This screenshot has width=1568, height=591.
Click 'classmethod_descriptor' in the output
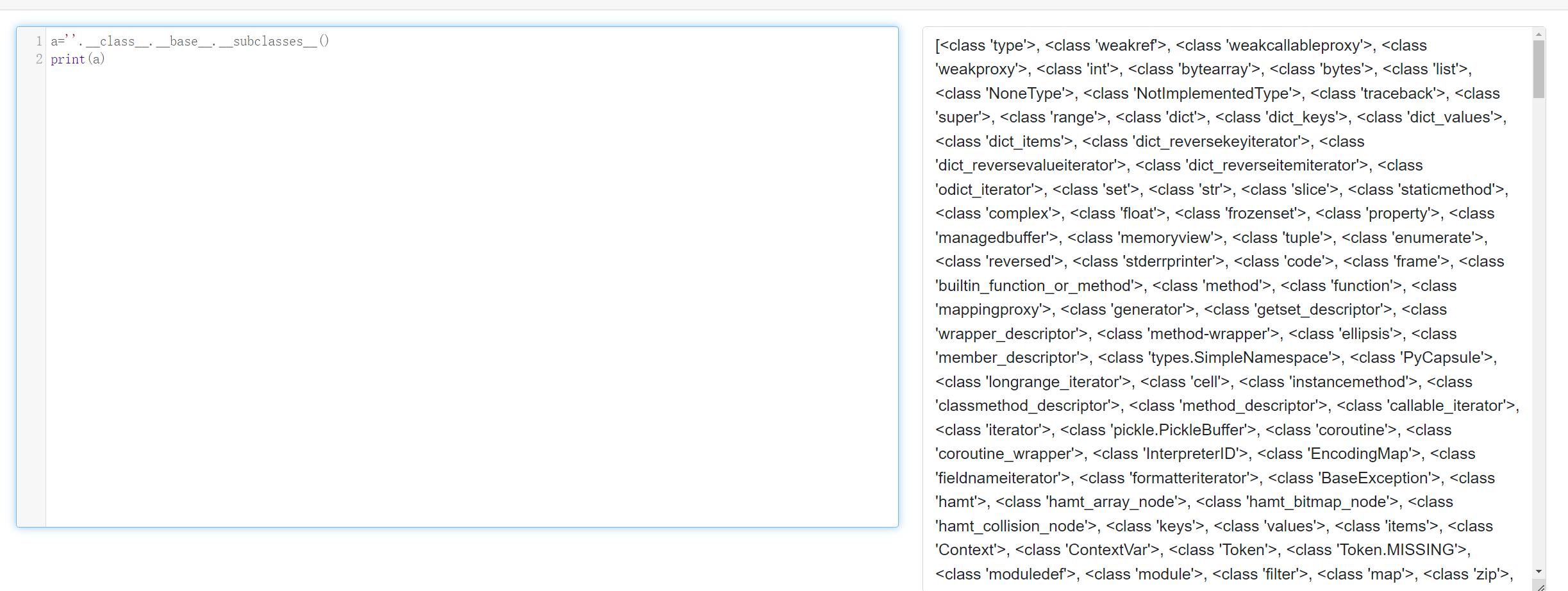click(x=1023, y=406)
